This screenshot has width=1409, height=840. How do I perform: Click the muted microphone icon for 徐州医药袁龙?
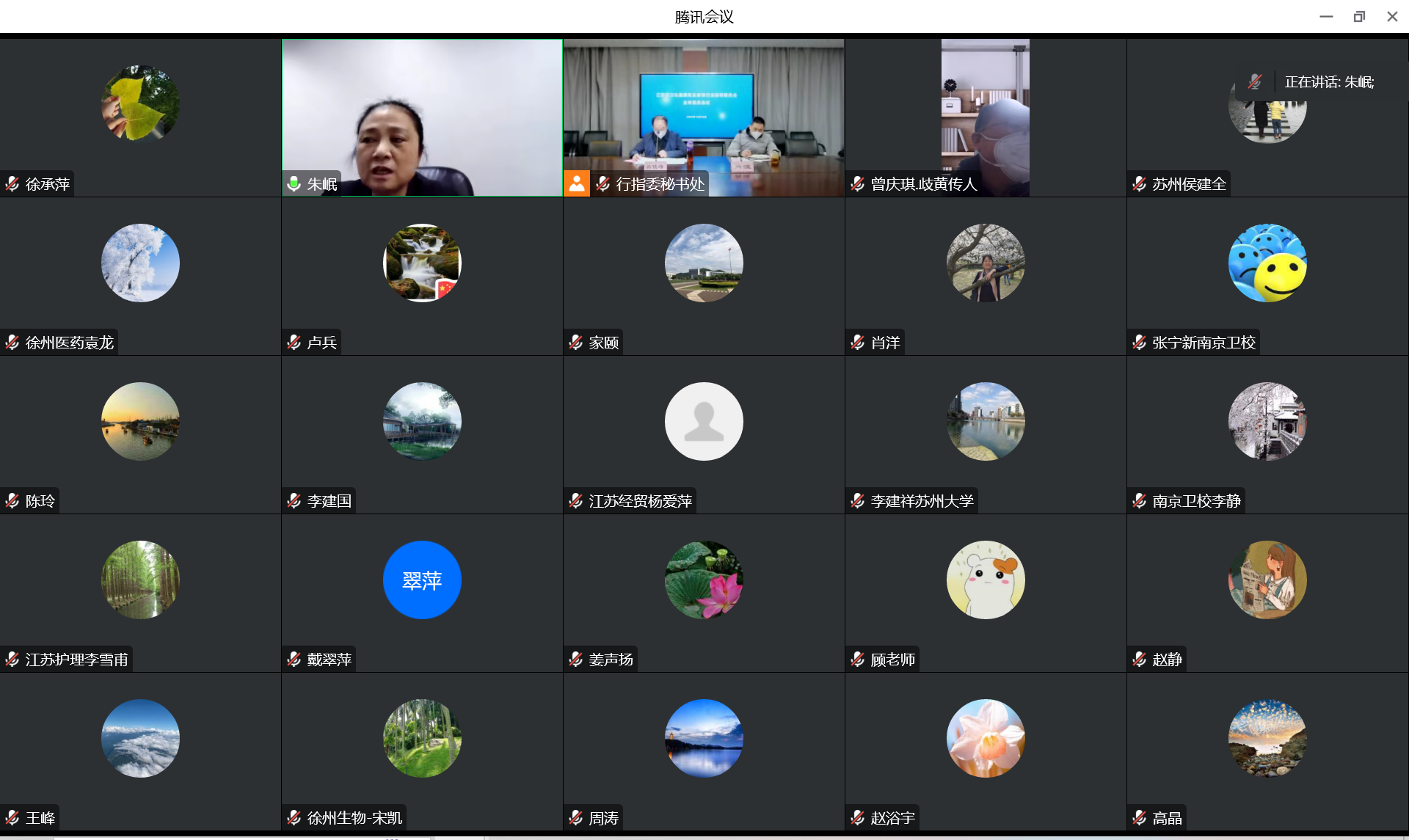pyautogui.click(x=12, y=342)
